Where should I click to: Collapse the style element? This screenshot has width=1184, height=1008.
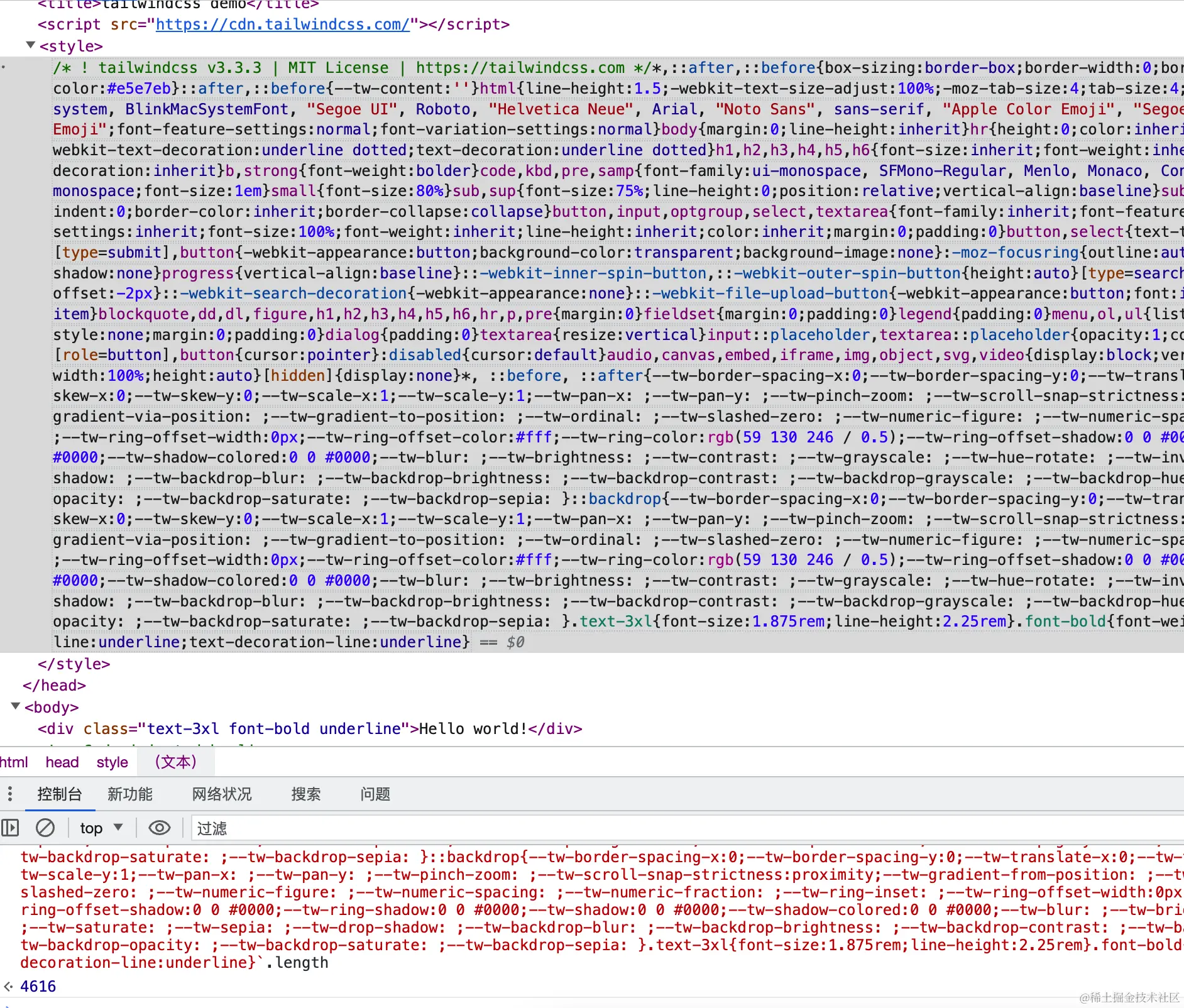click(30, 45)
